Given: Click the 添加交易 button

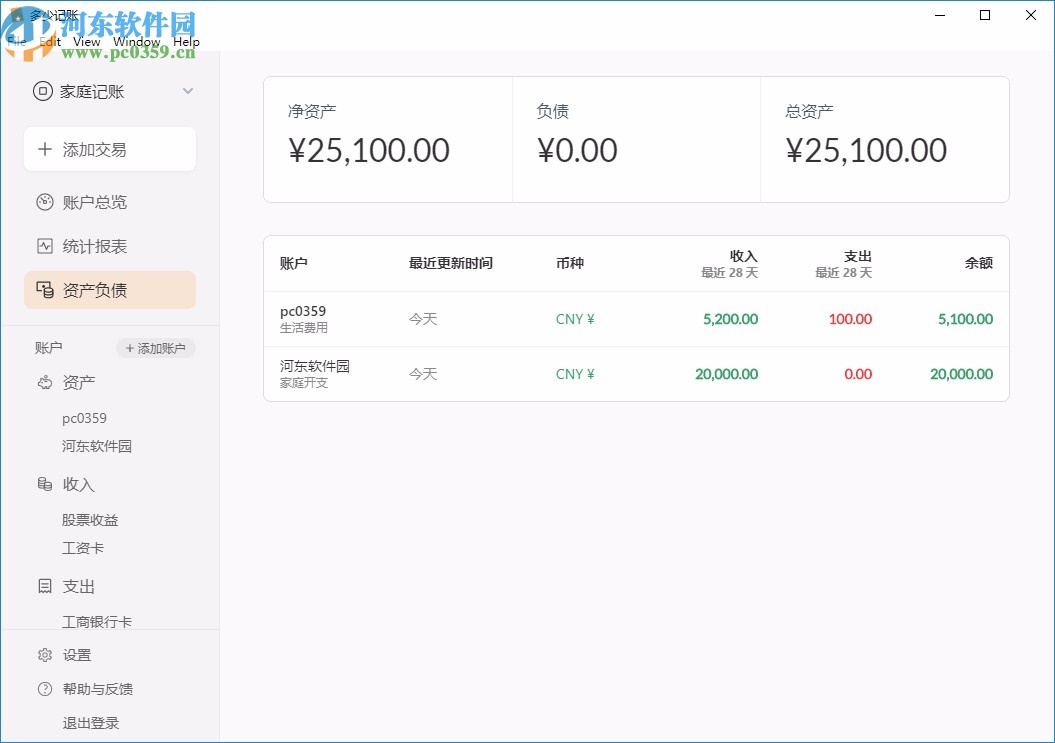Looking at the screenshot, I should (110, 149).
